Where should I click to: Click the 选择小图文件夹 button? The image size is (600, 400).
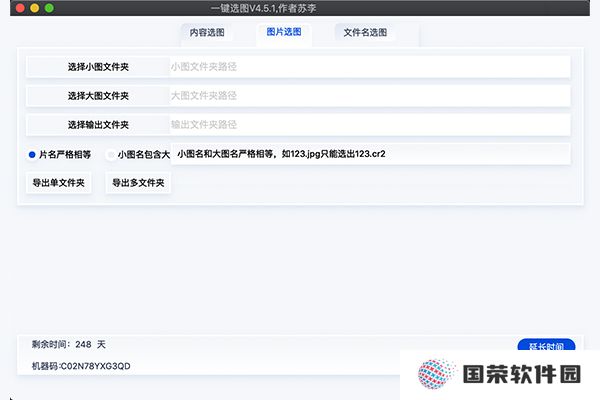coord(98,67)
